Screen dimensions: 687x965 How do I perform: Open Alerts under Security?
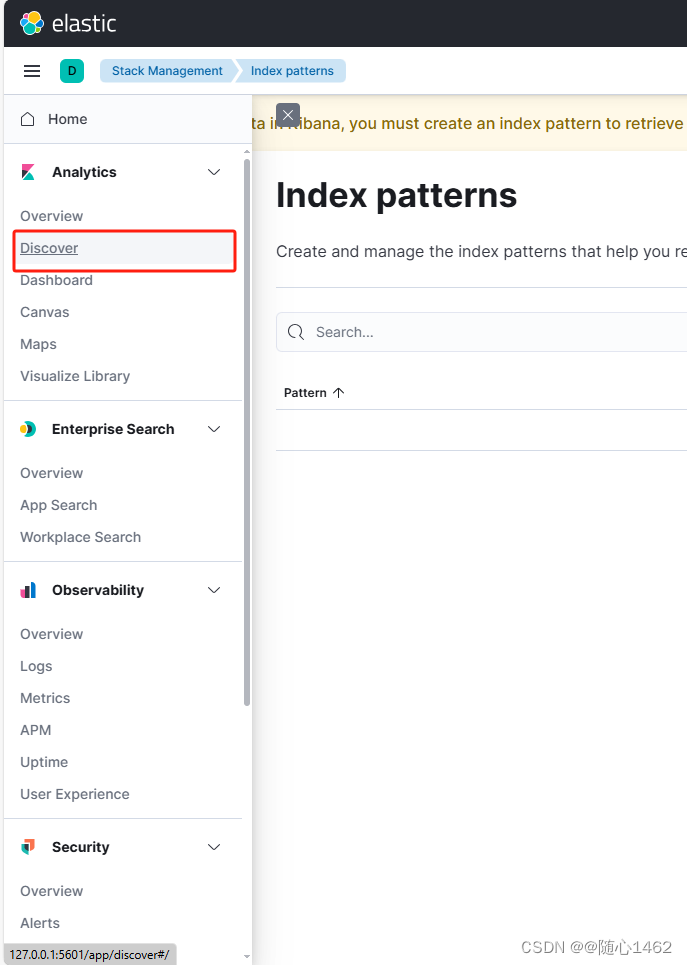click(40, 923)
